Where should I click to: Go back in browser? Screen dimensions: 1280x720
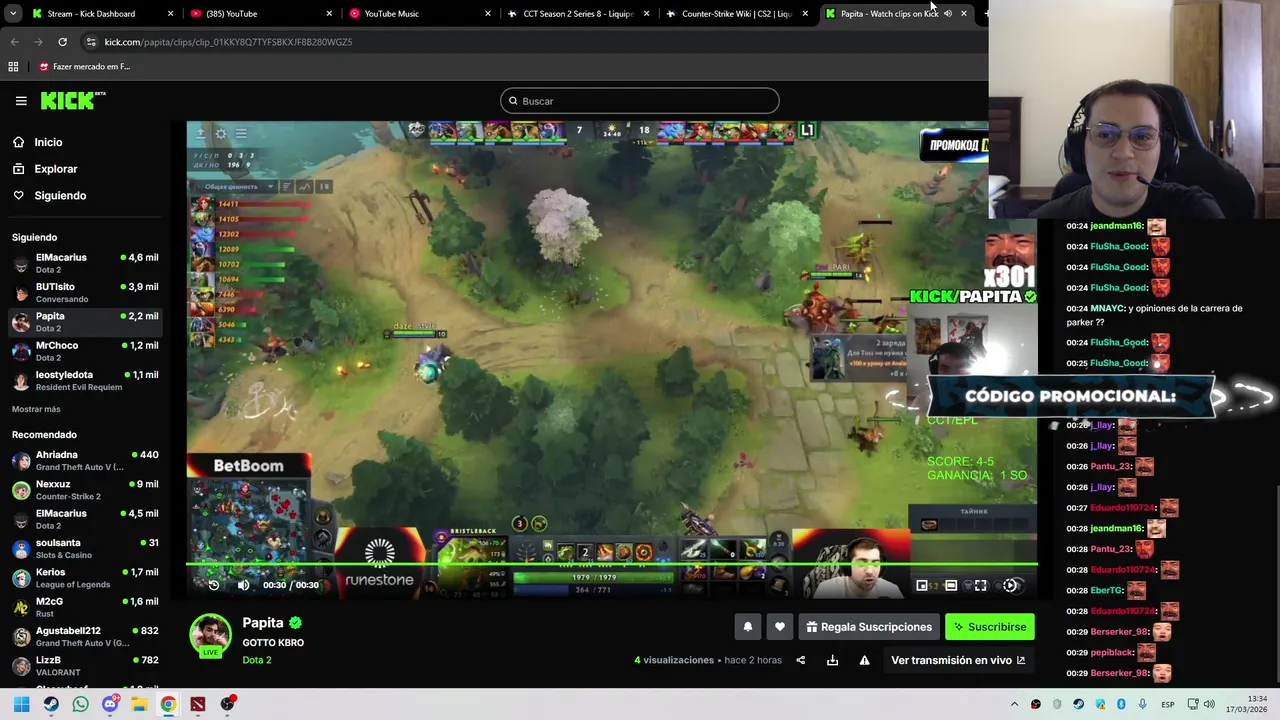(x=14, y=42)
